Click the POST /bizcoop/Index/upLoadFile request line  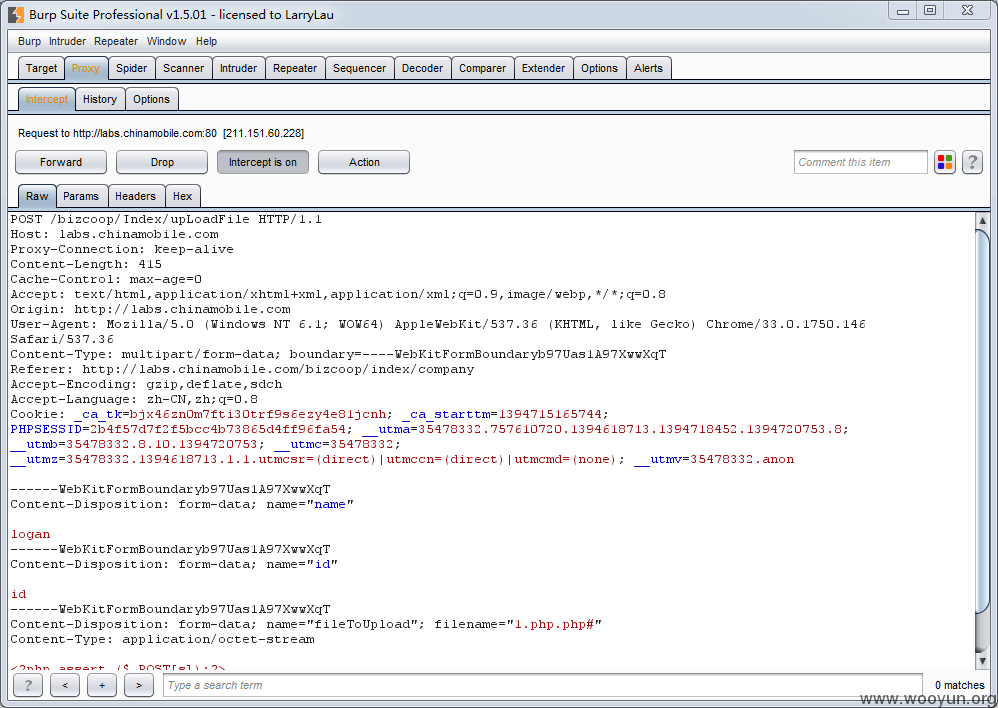pos(166,219)
